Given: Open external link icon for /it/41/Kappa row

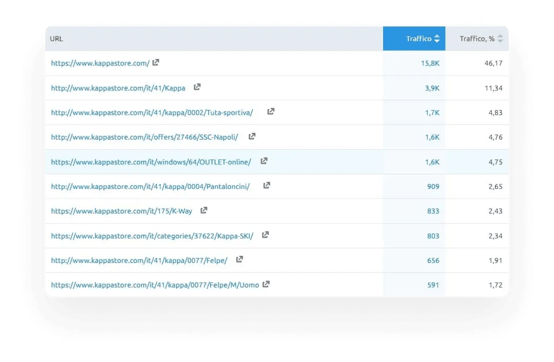Looking at the screenshot, I should click(197, 87).
